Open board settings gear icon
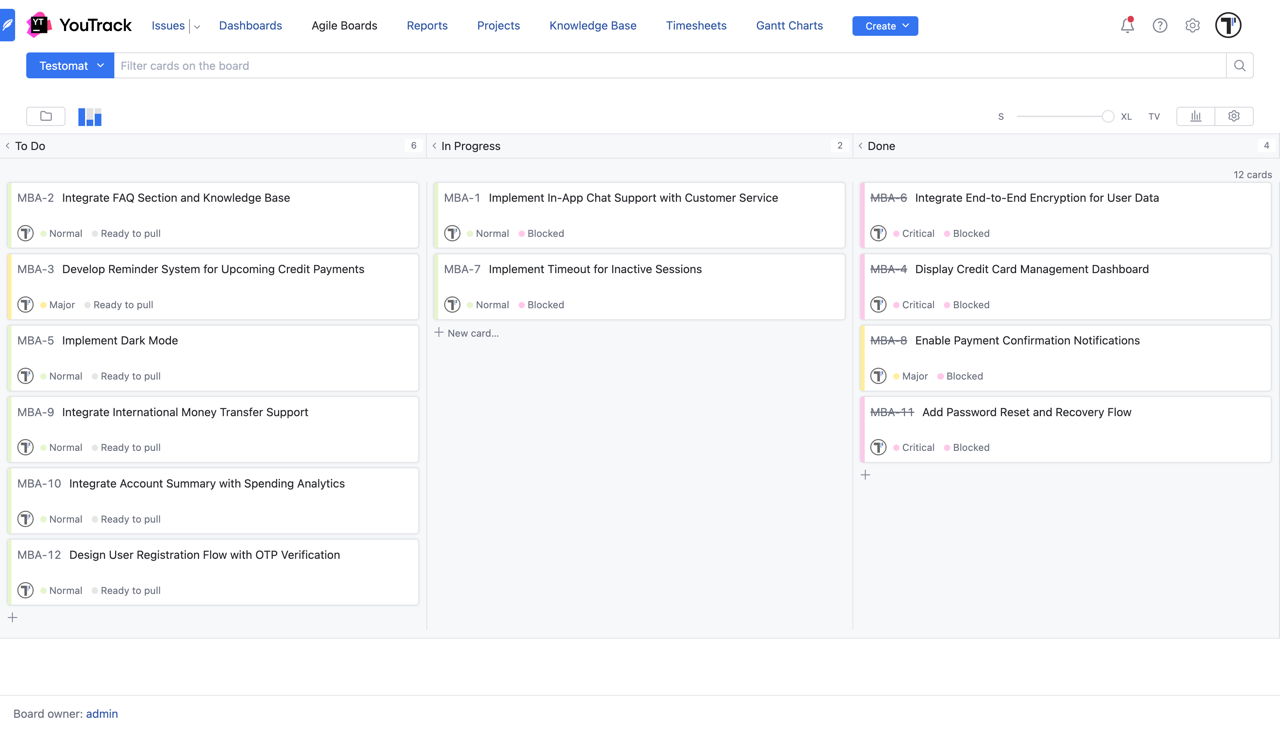The height and width of the screenshot is (734, 1280). pyautogui.click(x=1234, y=117)
